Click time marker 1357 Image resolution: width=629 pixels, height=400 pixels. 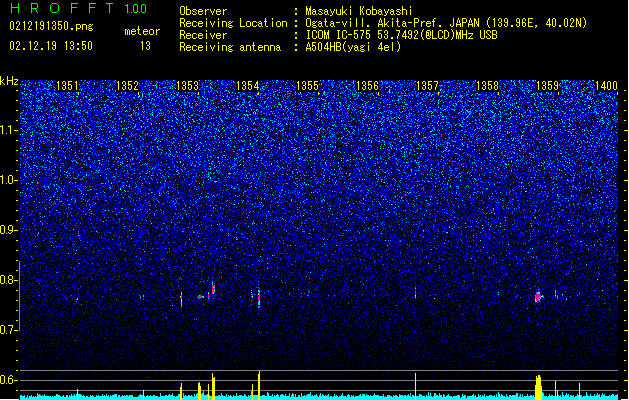click(427, 86)
